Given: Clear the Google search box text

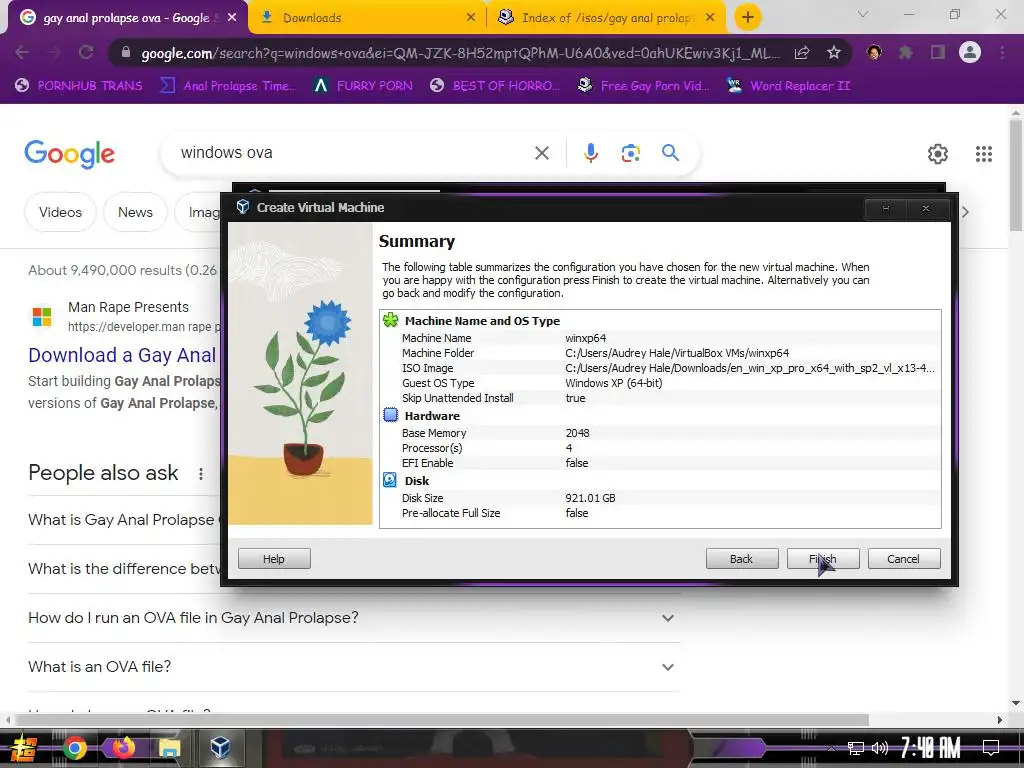Looking at the screenshot, I should [x=541, y=153].
